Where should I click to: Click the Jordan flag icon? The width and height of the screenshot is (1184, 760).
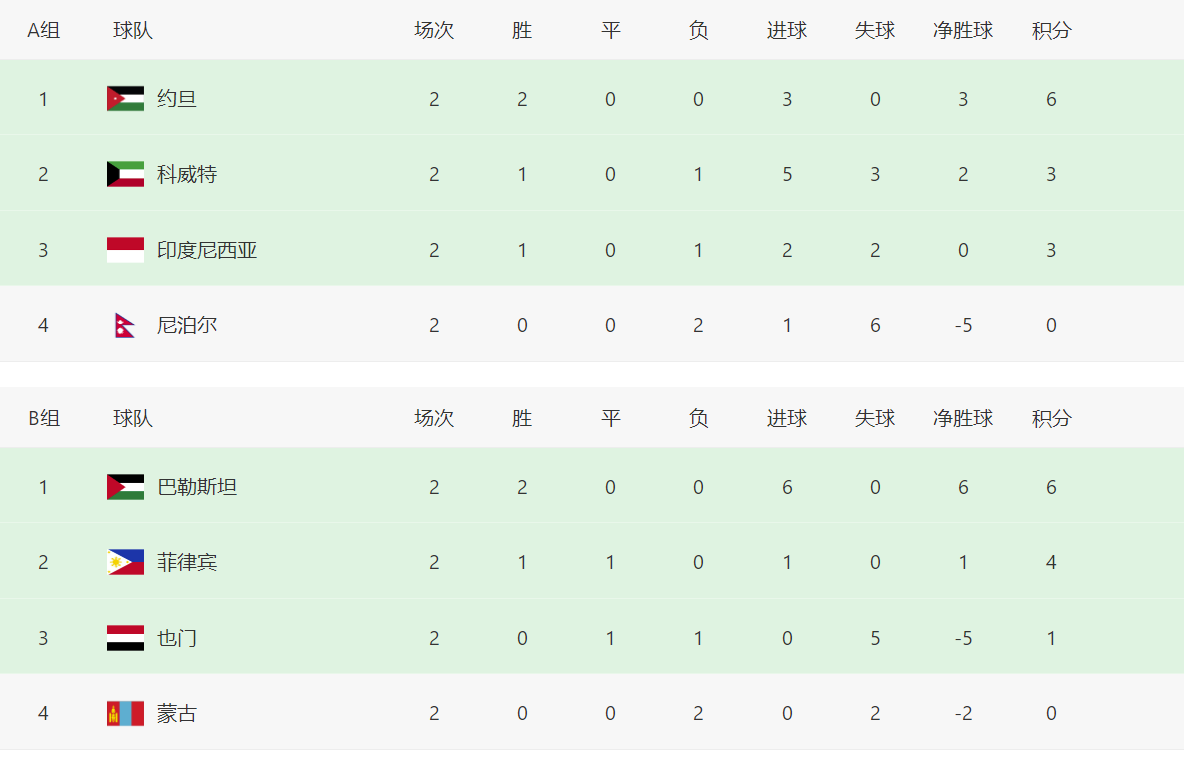pos(125,99)
